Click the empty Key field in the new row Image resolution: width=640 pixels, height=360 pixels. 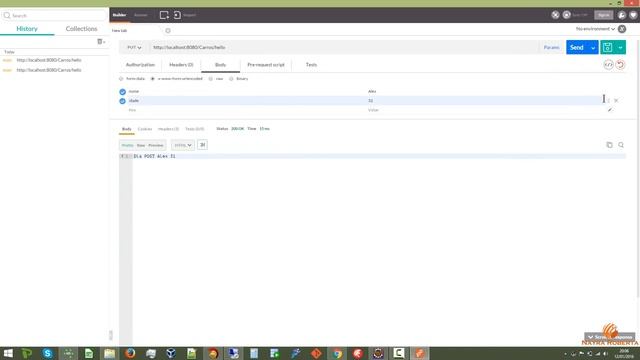click(246, 110)
